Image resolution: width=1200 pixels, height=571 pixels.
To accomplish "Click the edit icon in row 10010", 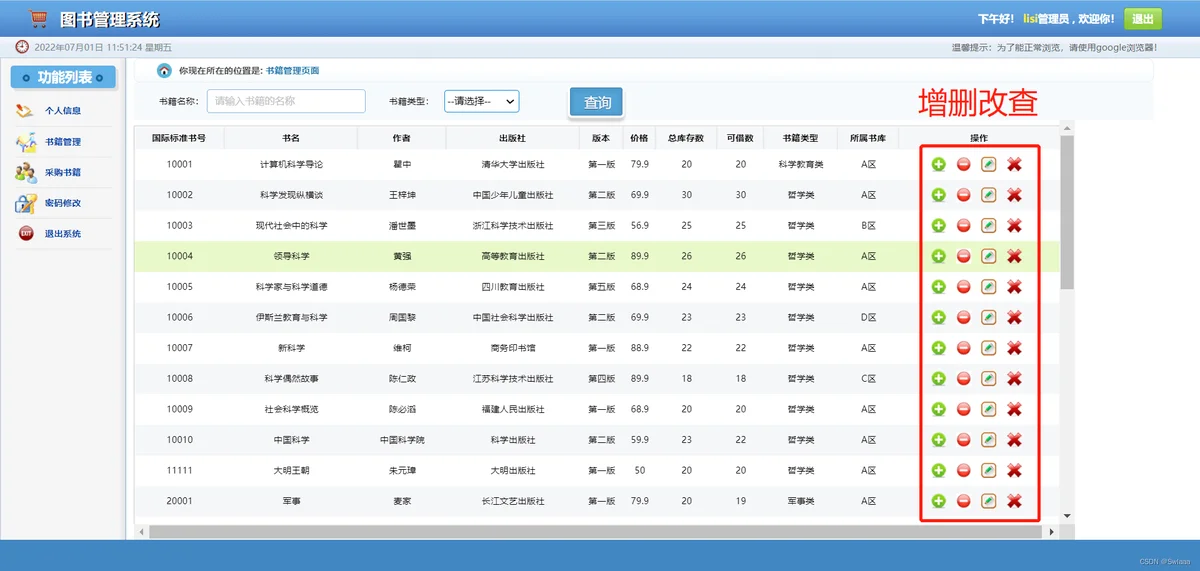I will coord(989,440).
